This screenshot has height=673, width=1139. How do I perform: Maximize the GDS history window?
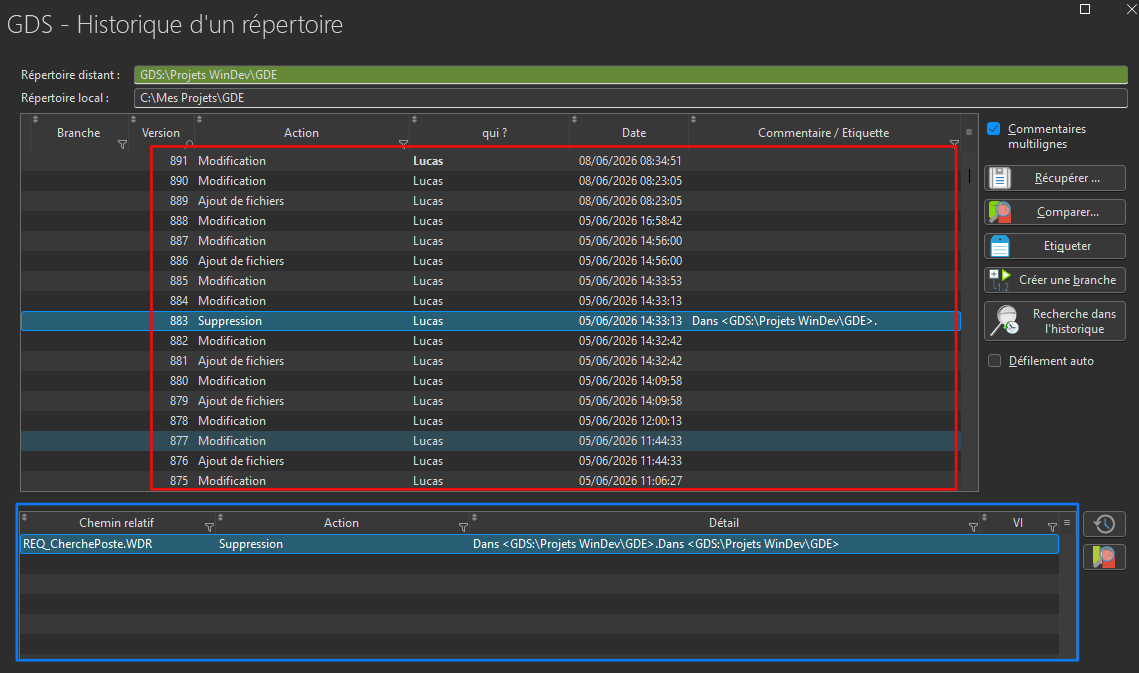point(1085,9)
